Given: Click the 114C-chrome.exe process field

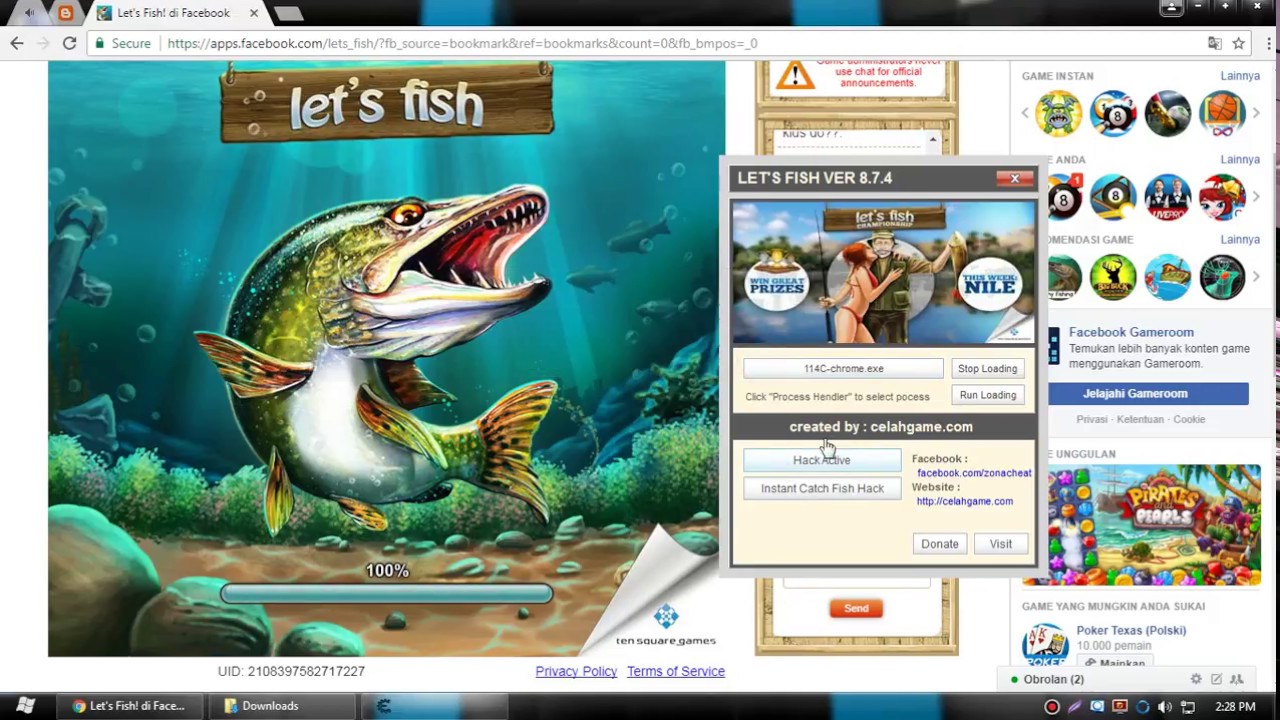Looking at the screenshot, I should tap(843, 368).
